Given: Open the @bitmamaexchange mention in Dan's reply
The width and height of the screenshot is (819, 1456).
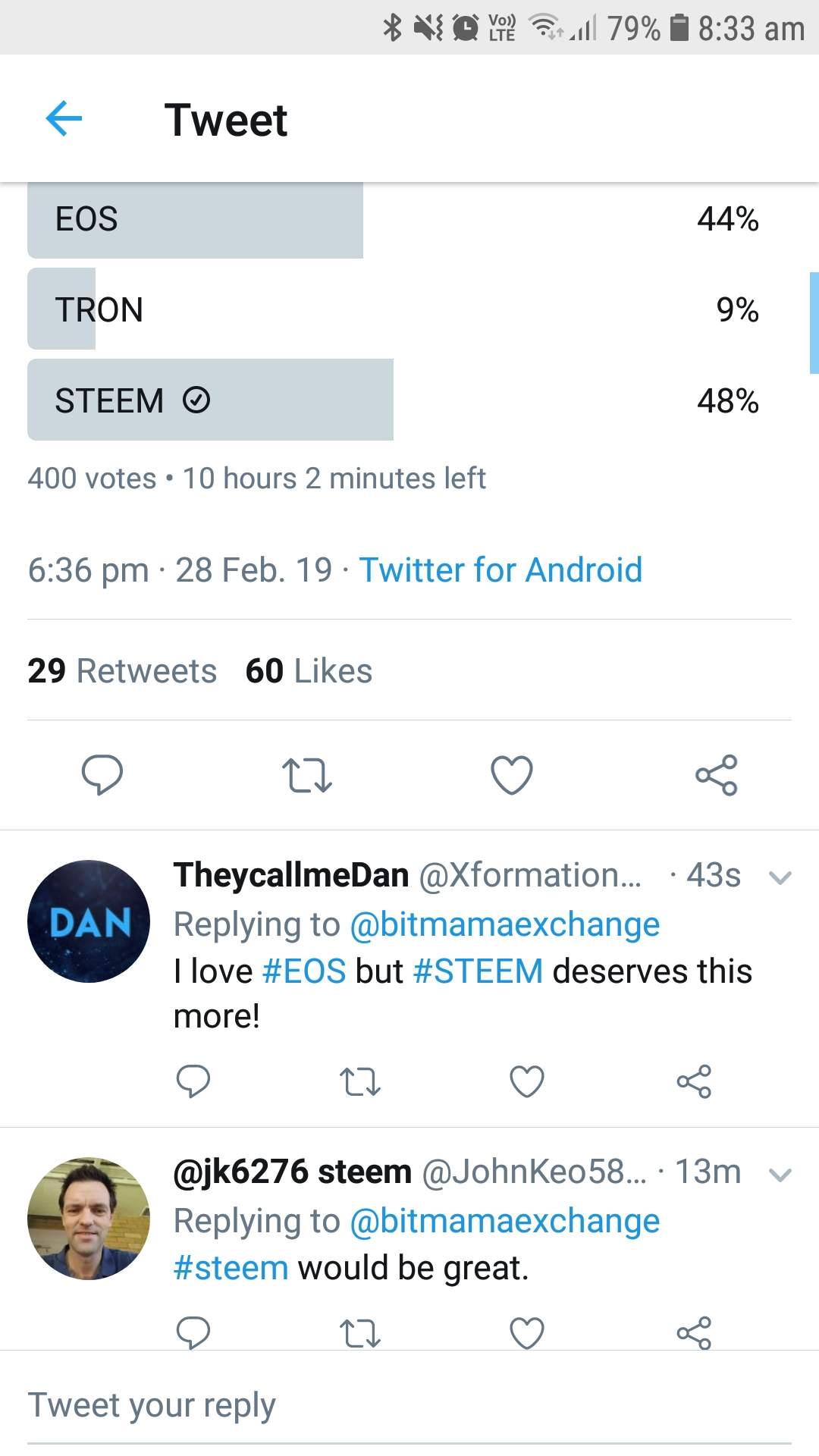Looking at the screenshot, I should (x=504, y=924).
